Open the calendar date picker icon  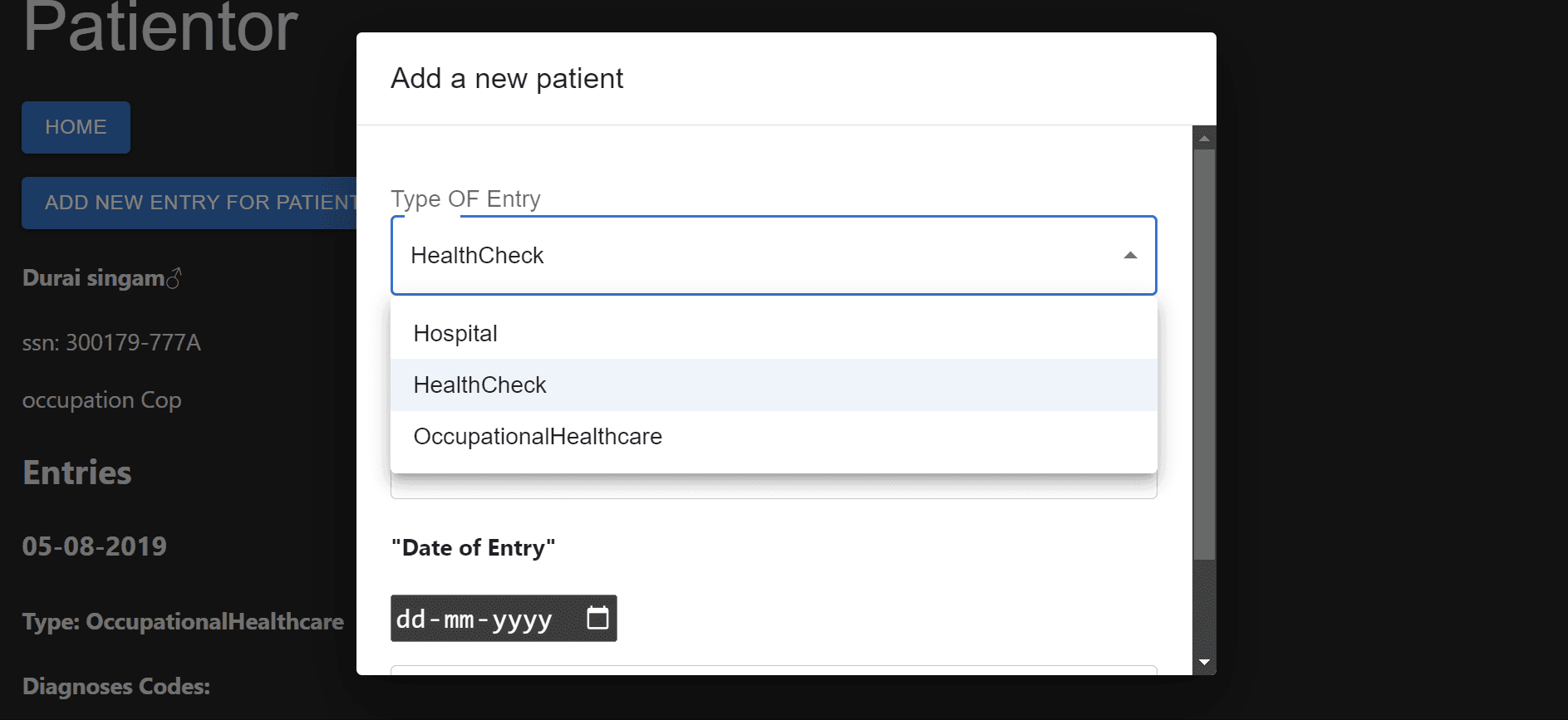click(x=597, y=618)
